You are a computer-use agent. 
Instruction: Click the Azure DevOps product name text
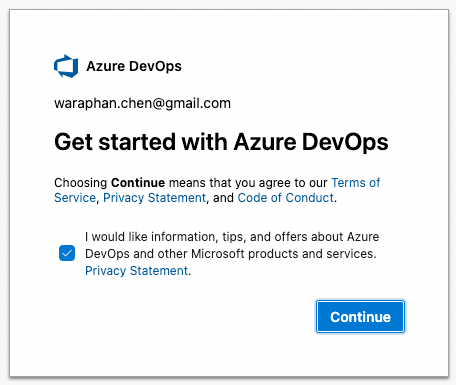[x=134, y=66]
